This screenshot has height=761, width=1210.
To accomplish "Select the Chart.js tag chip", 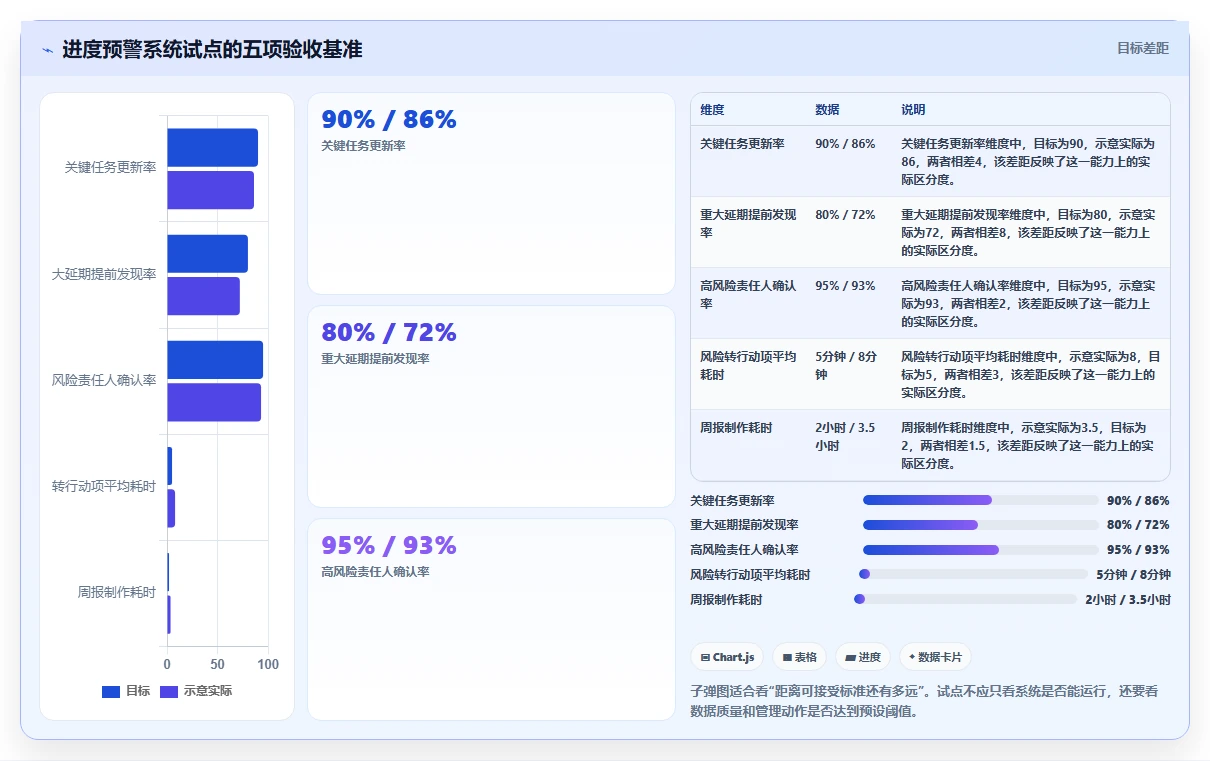I will pos(727,657).
